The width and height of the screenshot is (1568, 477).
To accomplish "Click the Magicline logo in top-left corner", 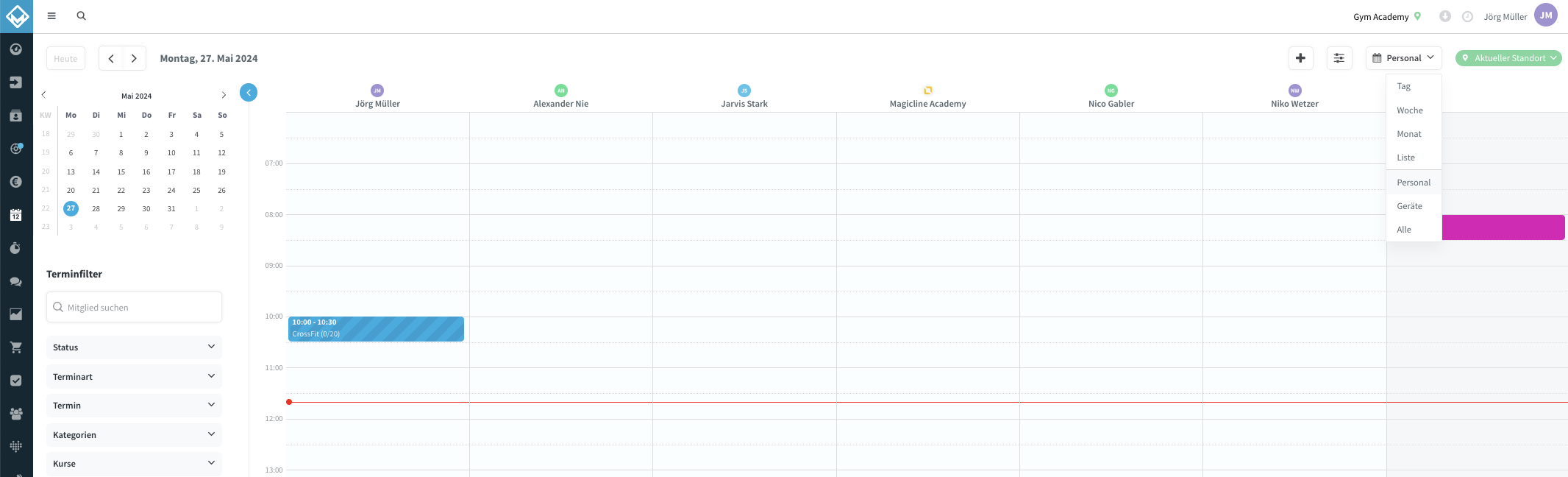I will click(16, 16).
